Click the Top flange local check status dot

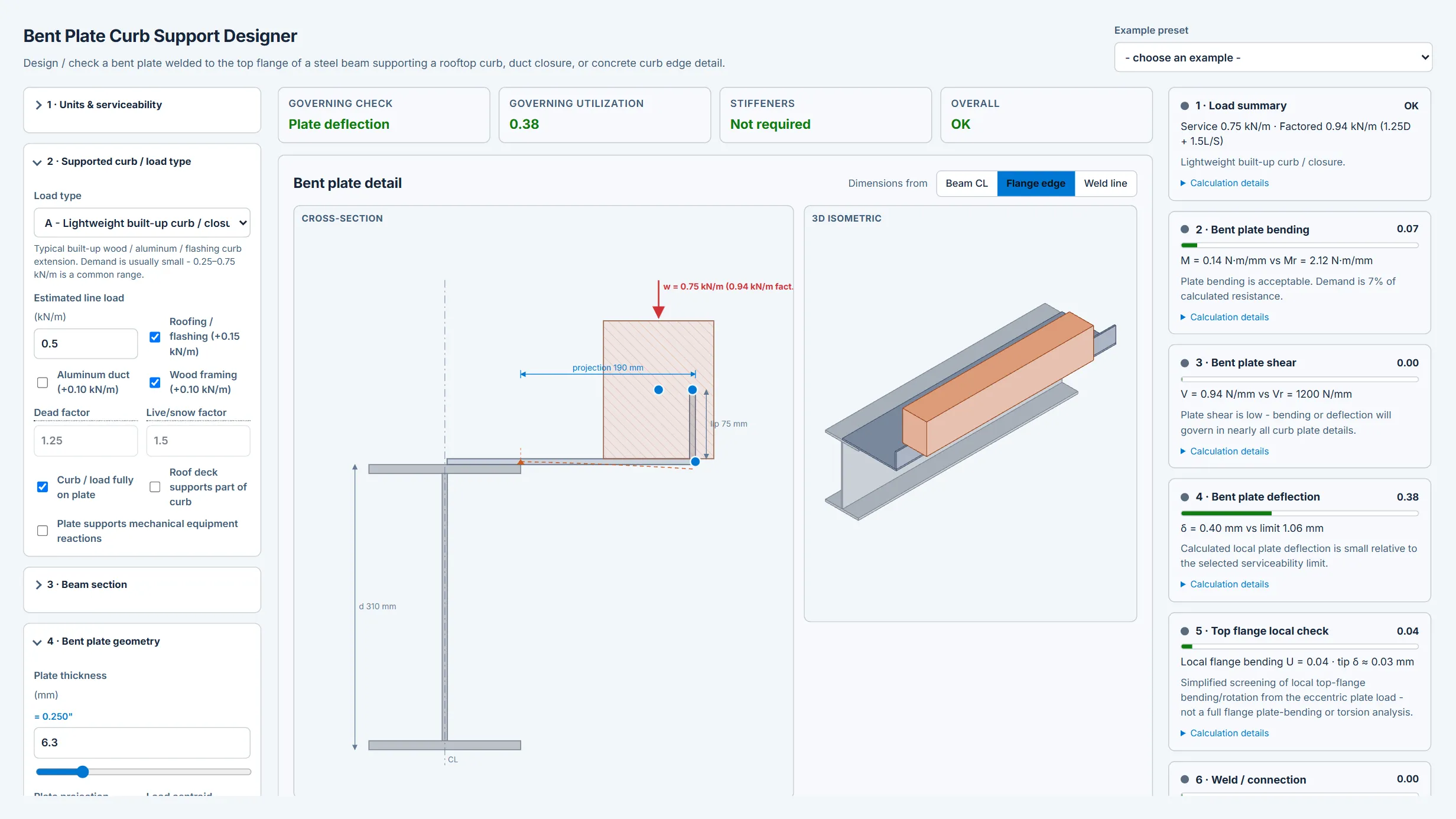coord(1185,631)
